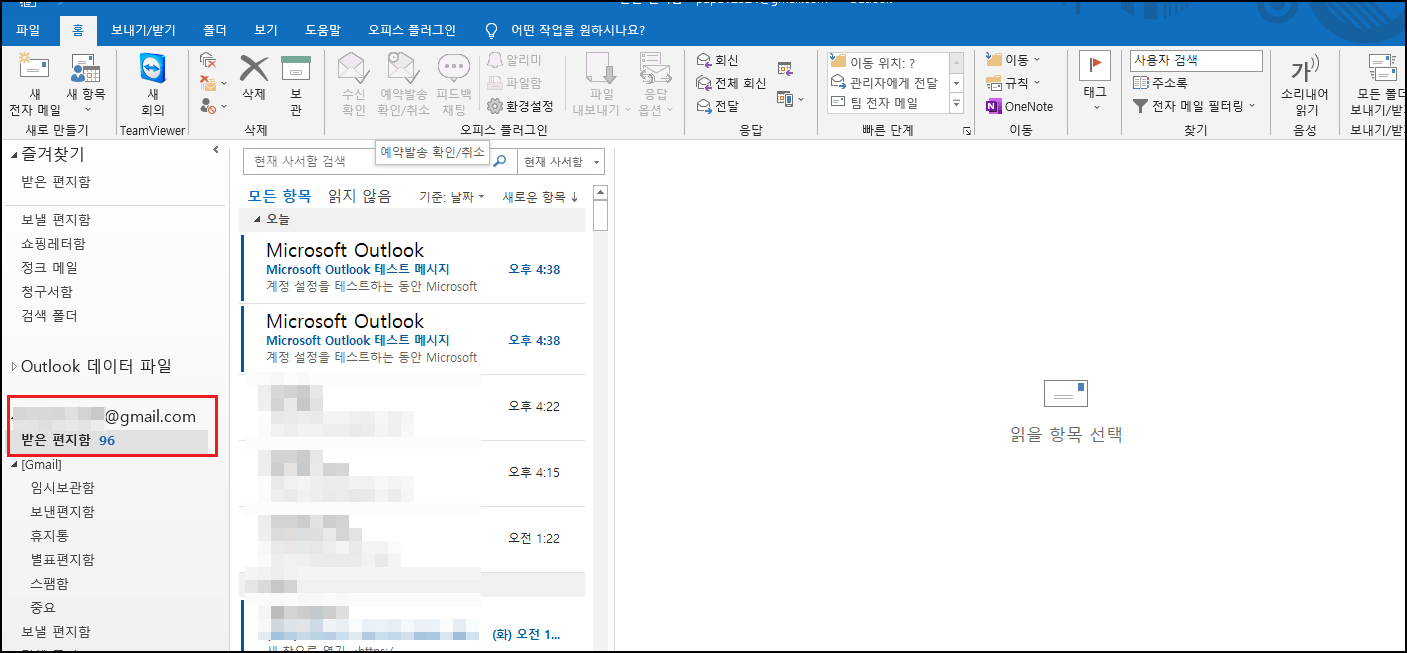Collapse the 오늘 message group
The width and height of the screenshot is (1407, 653).
coord(256,219)
